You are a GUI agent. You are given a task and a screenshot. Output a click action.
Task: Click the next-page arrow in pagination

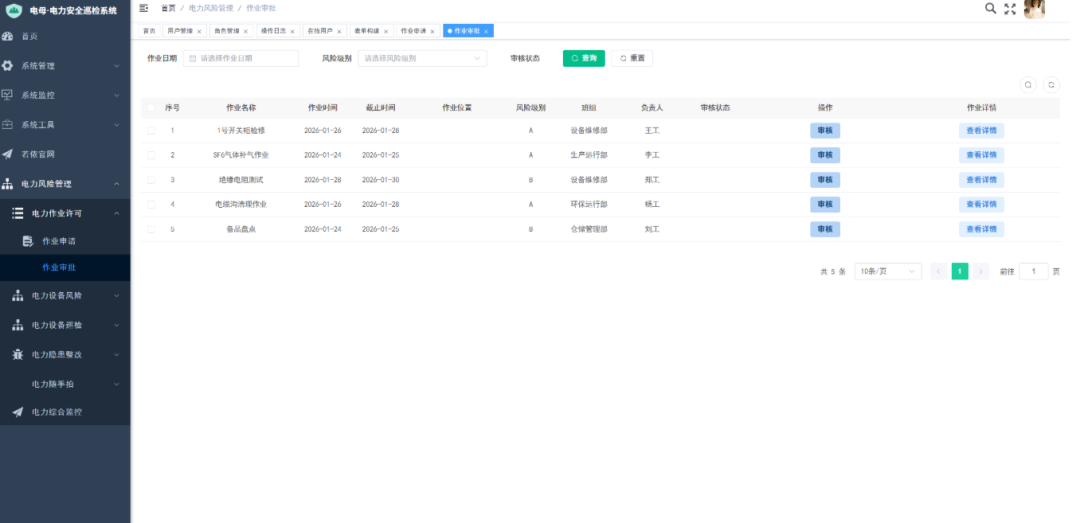tap(981, 271)
